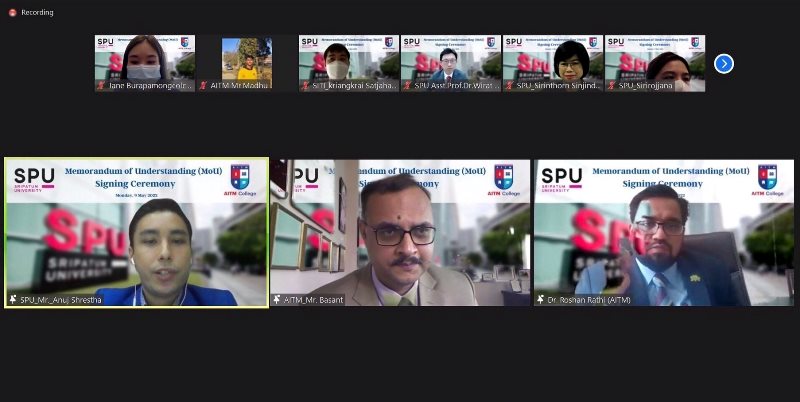Click the SITI_kriangkrai name label
800x402 pixels.
[355, 86]
